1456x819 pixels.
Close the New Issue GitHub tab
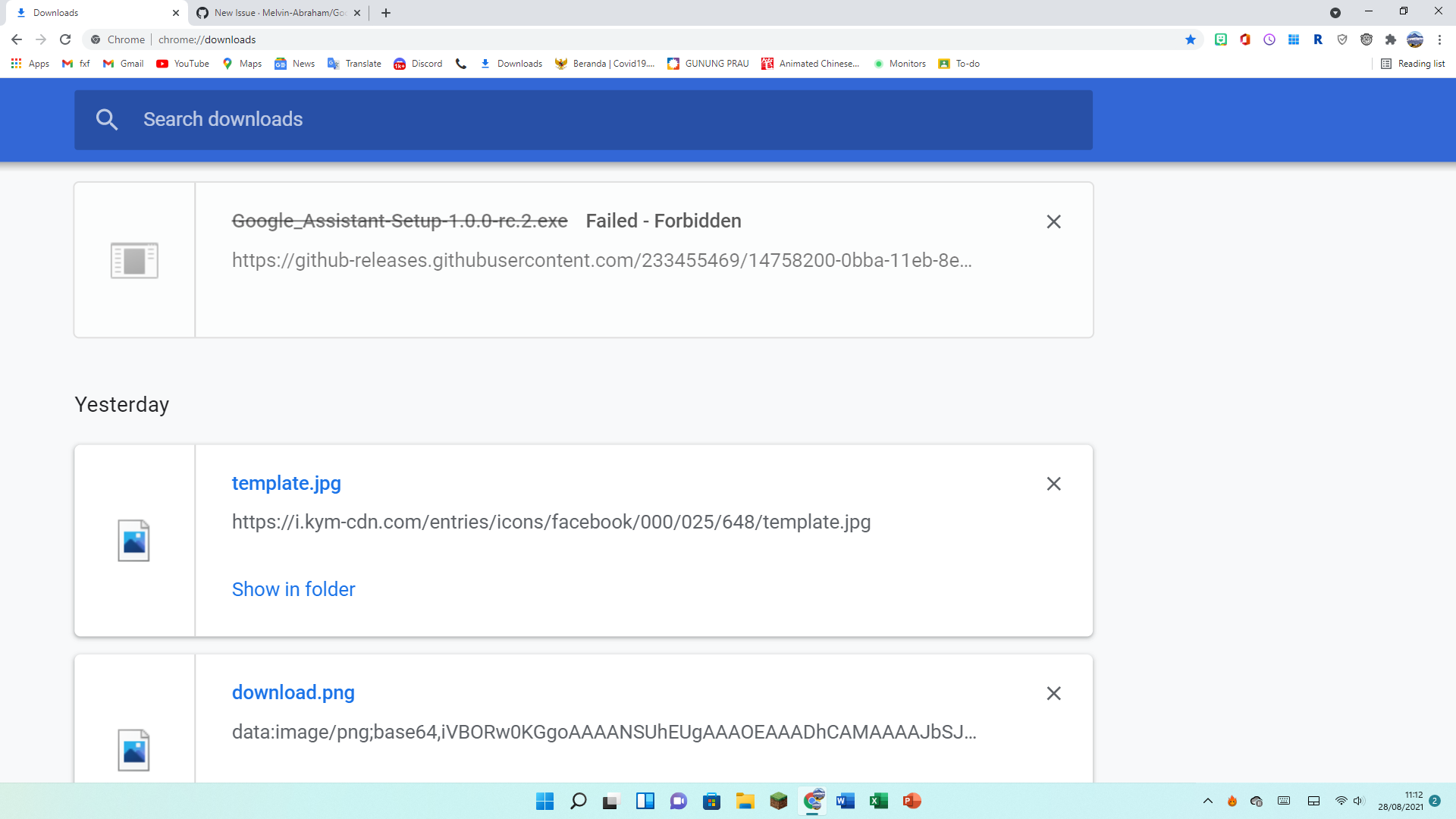coord(357,13)
